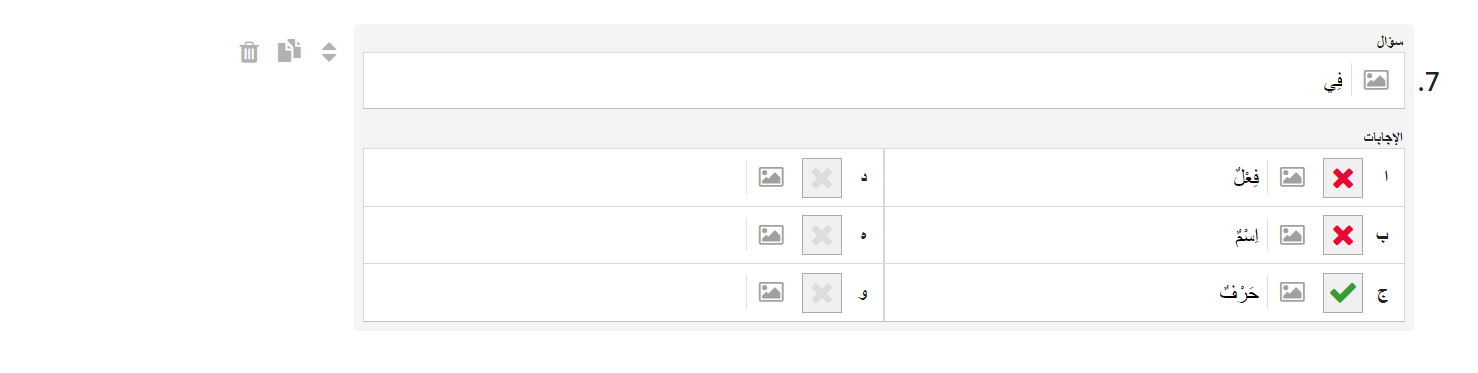Toggle the gray X for answer و
This screenshot has width=1478, height=373.
click(x=821, y=292)
